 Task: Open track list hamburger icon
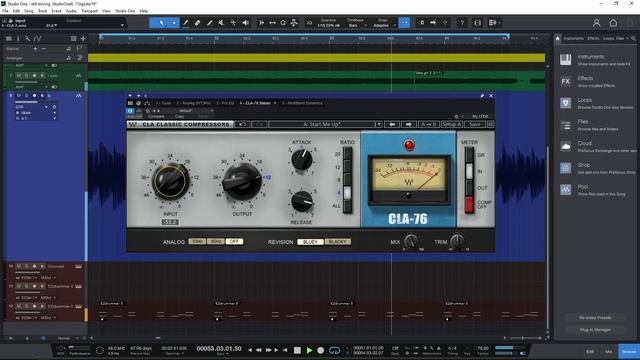coord(9,38)
